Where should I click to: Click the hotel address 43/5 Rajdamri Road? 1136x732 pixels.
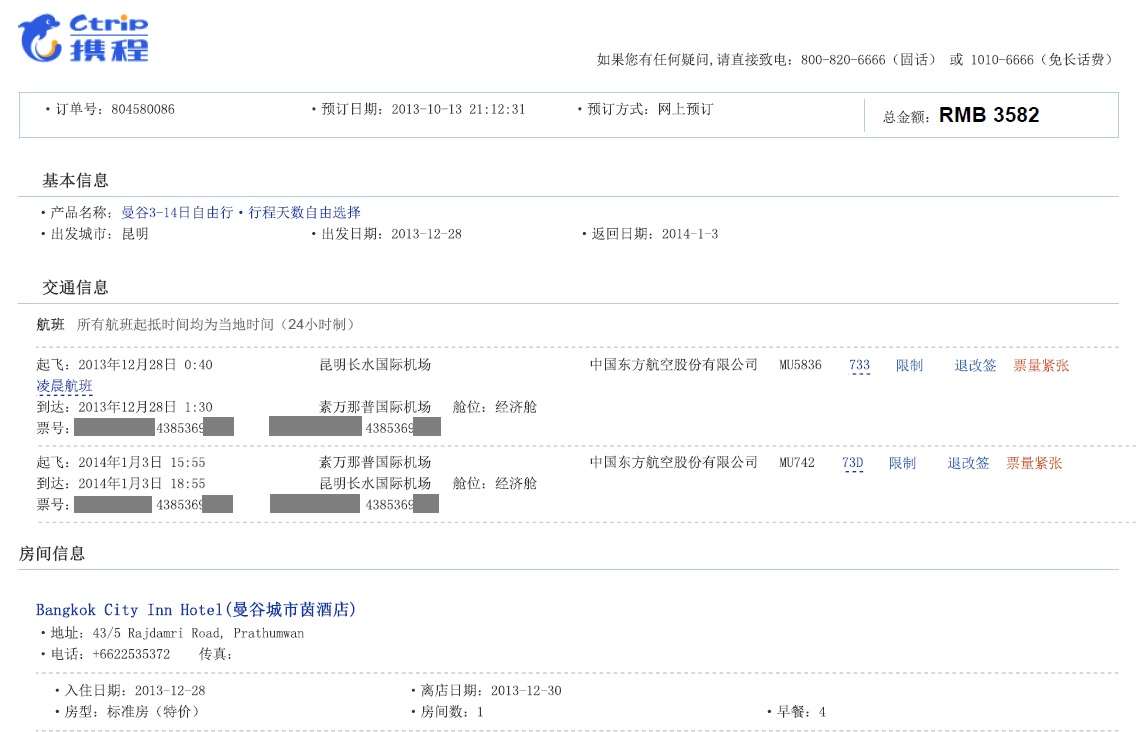[199, 633]
